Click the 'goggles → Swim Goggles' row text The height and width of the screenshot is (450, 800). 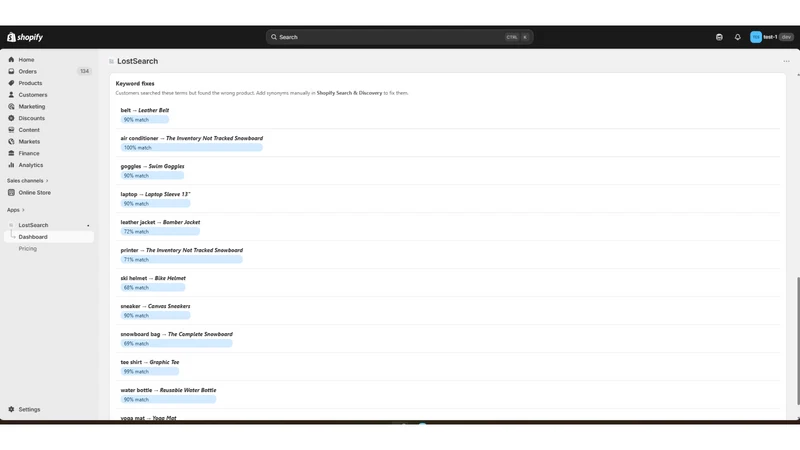pyautogui.click(x=153, y=166)
